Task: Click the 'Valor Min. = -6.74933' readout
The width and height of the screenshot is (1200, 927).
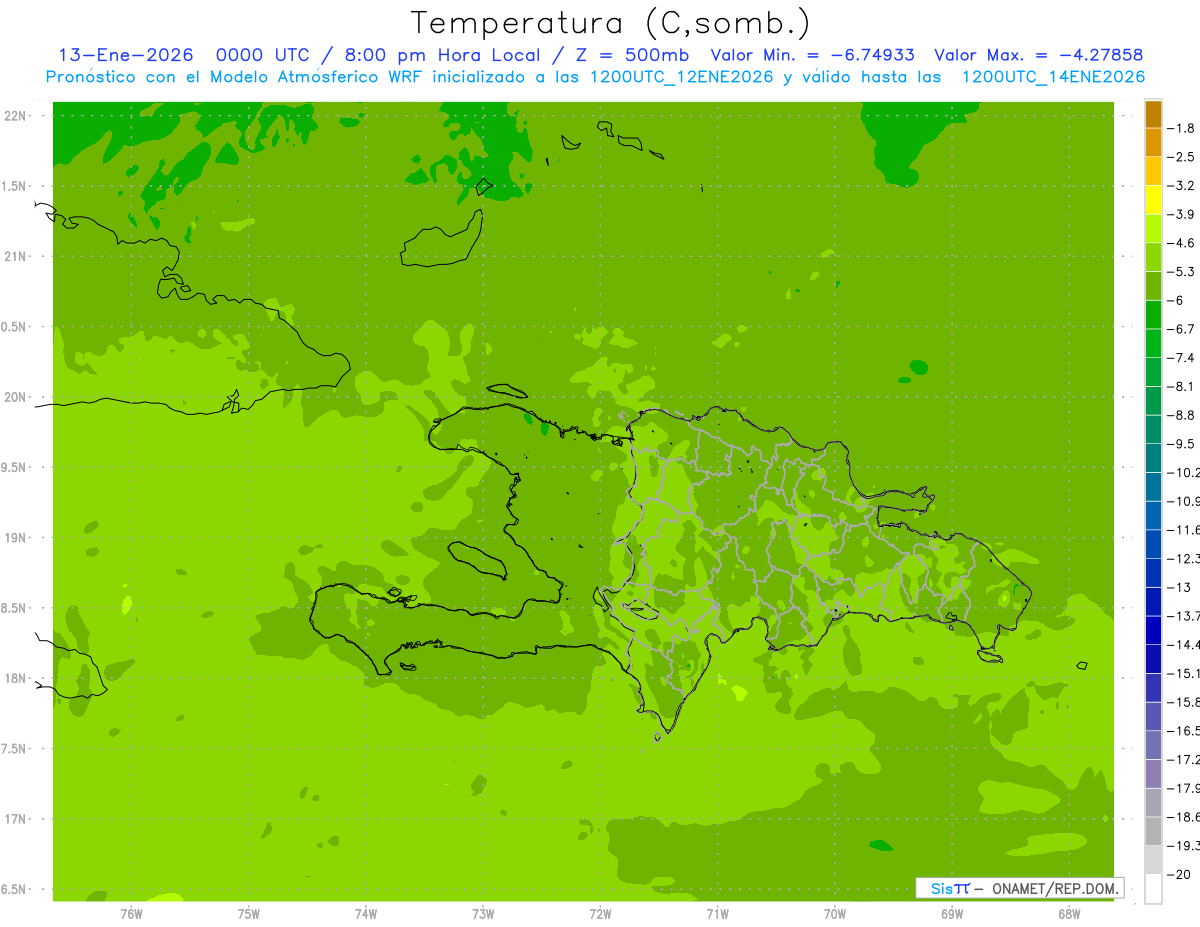Action: [812, 55]
